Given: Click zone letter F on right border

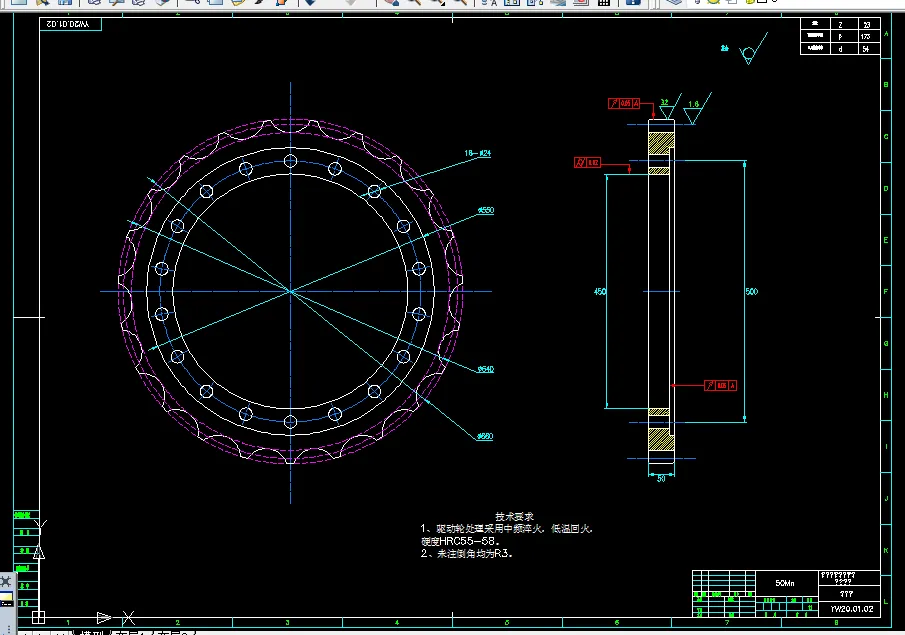Looking at the screenshot, I should point(886,292).
